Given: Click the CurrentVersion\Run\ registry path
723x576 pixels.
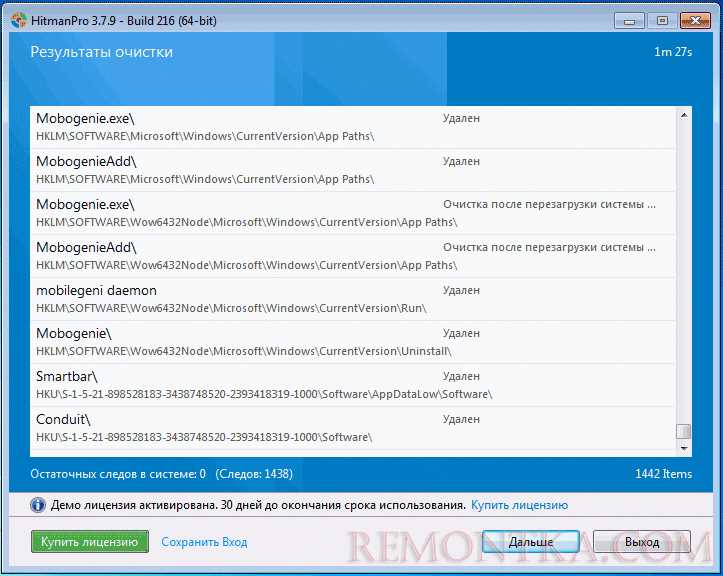Looking at the screenshot, I should pyautogui.click(x=231, y=309).
